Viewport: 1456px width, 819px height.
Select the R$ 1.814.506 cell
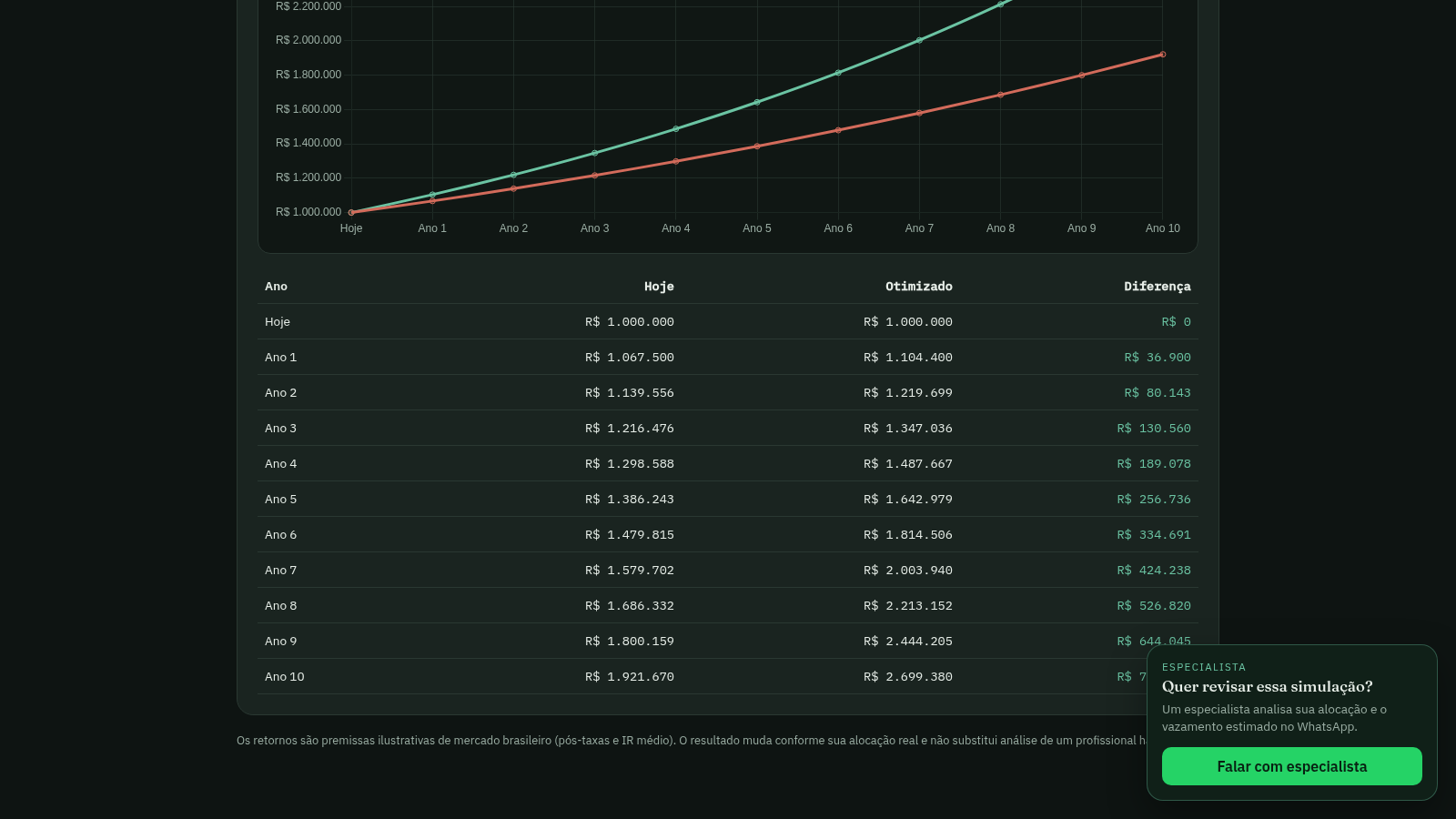(908, 534)
